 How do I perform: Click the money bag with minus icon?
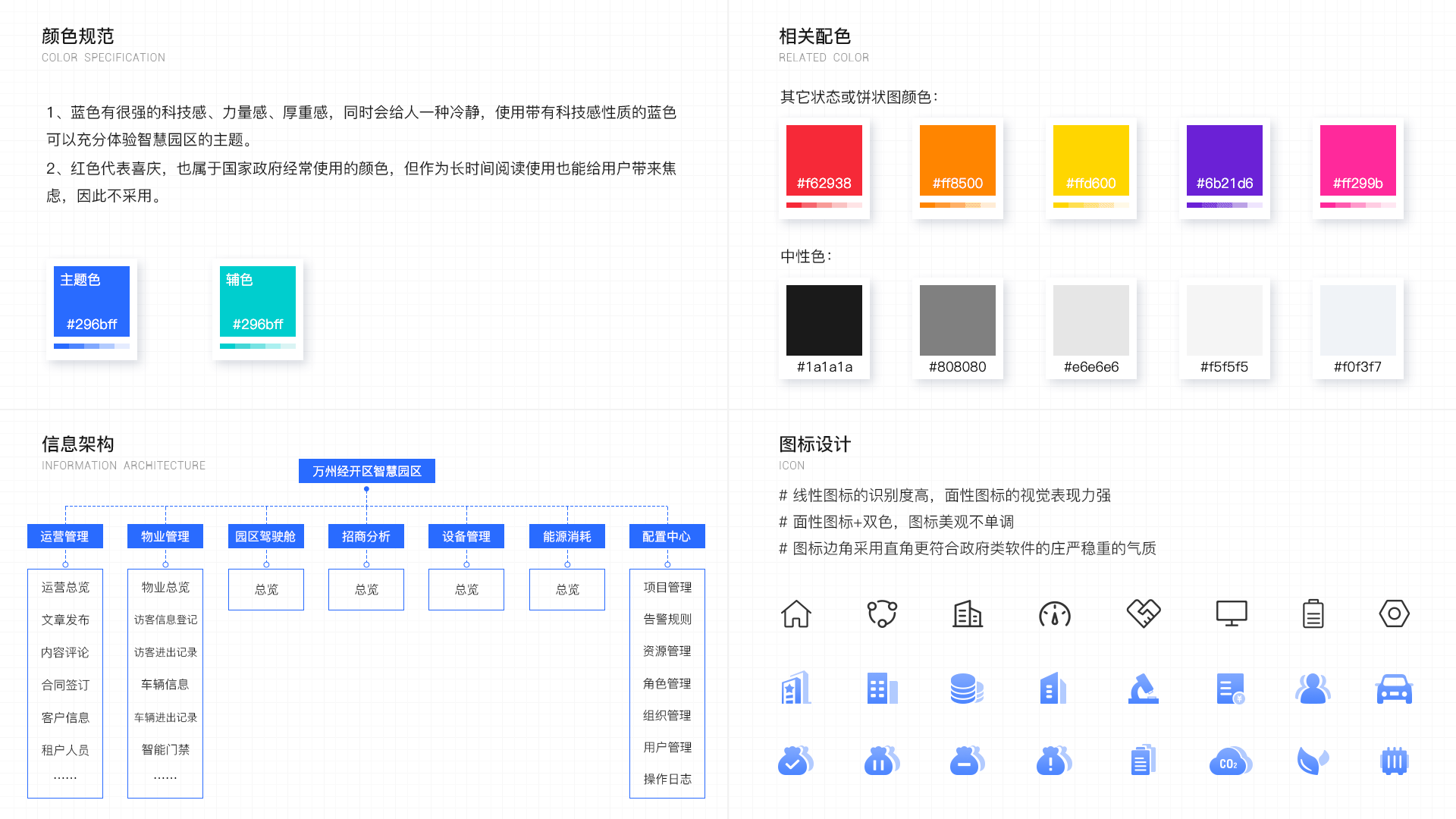pos(968,761)
